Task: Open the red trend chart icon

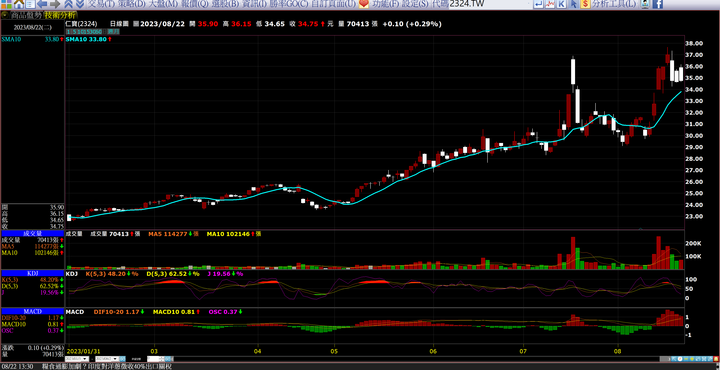Action: coord(550,4)
